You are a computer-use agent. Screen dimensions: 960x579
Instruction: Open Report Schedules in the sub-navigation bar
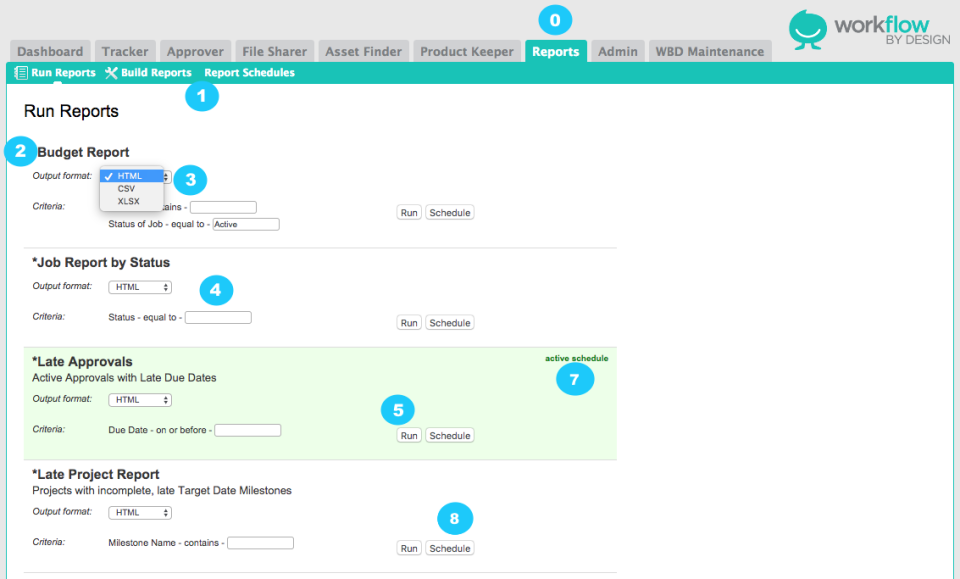249,72
